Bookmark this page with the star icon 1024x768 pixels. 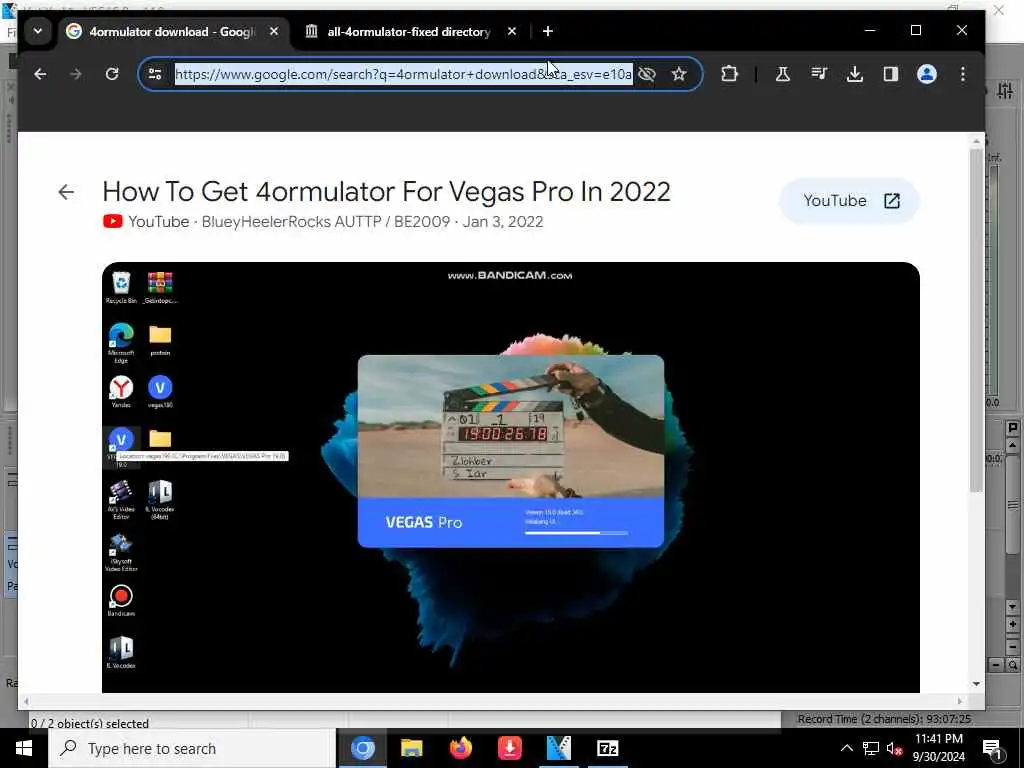point(679,74)
